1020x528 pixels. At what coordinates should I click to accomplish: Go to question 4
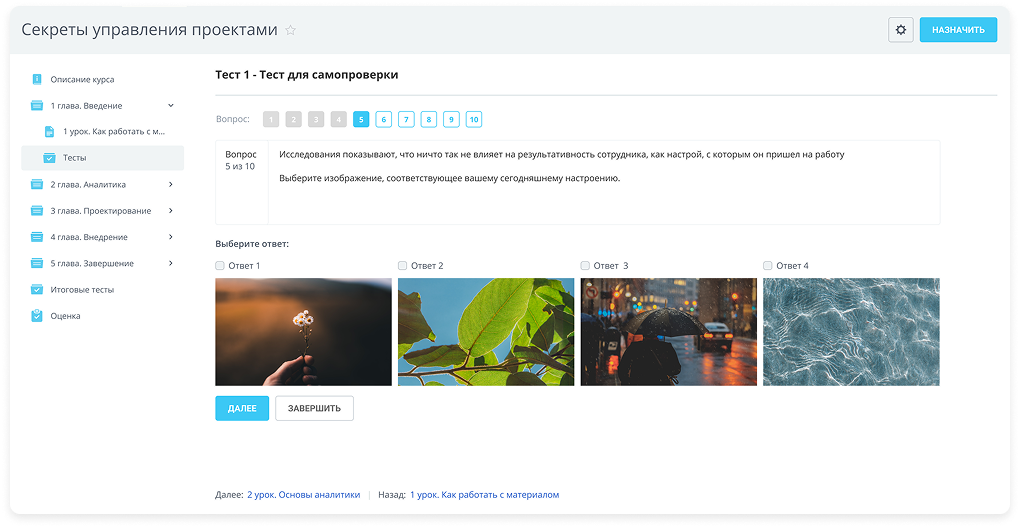[x=338, y=119]
